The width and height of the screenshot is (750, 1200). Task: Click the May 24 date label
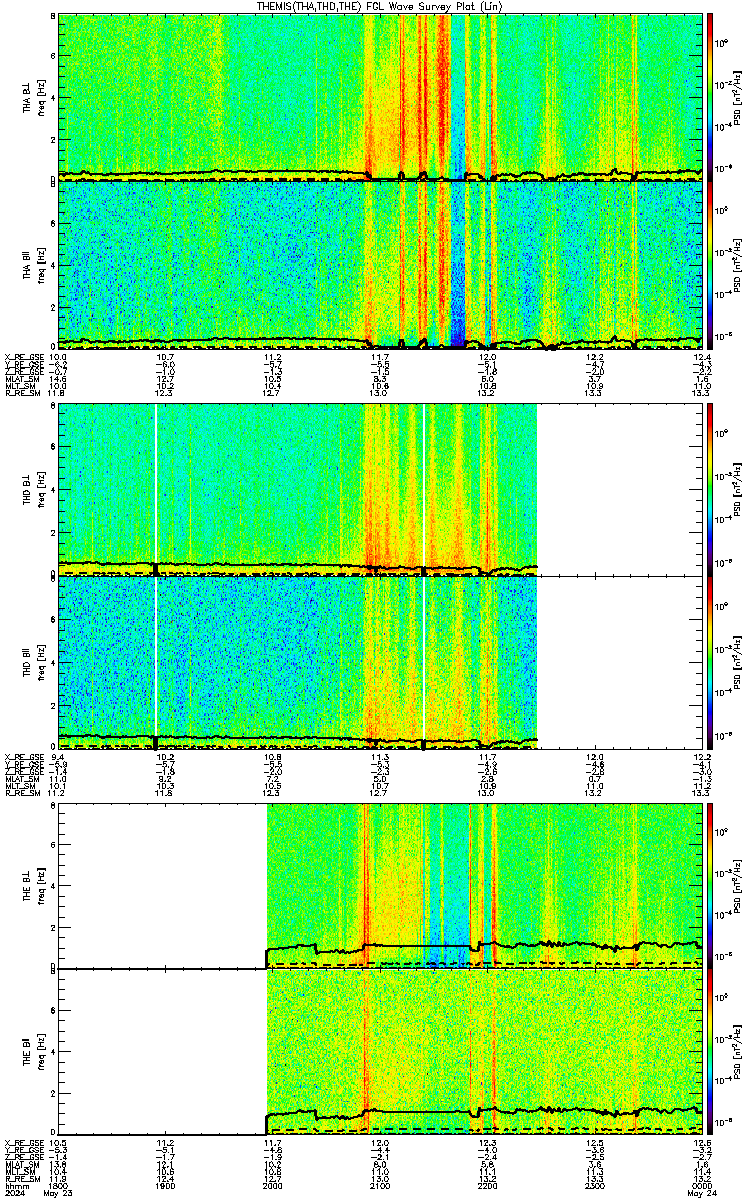click(700, 1193)
